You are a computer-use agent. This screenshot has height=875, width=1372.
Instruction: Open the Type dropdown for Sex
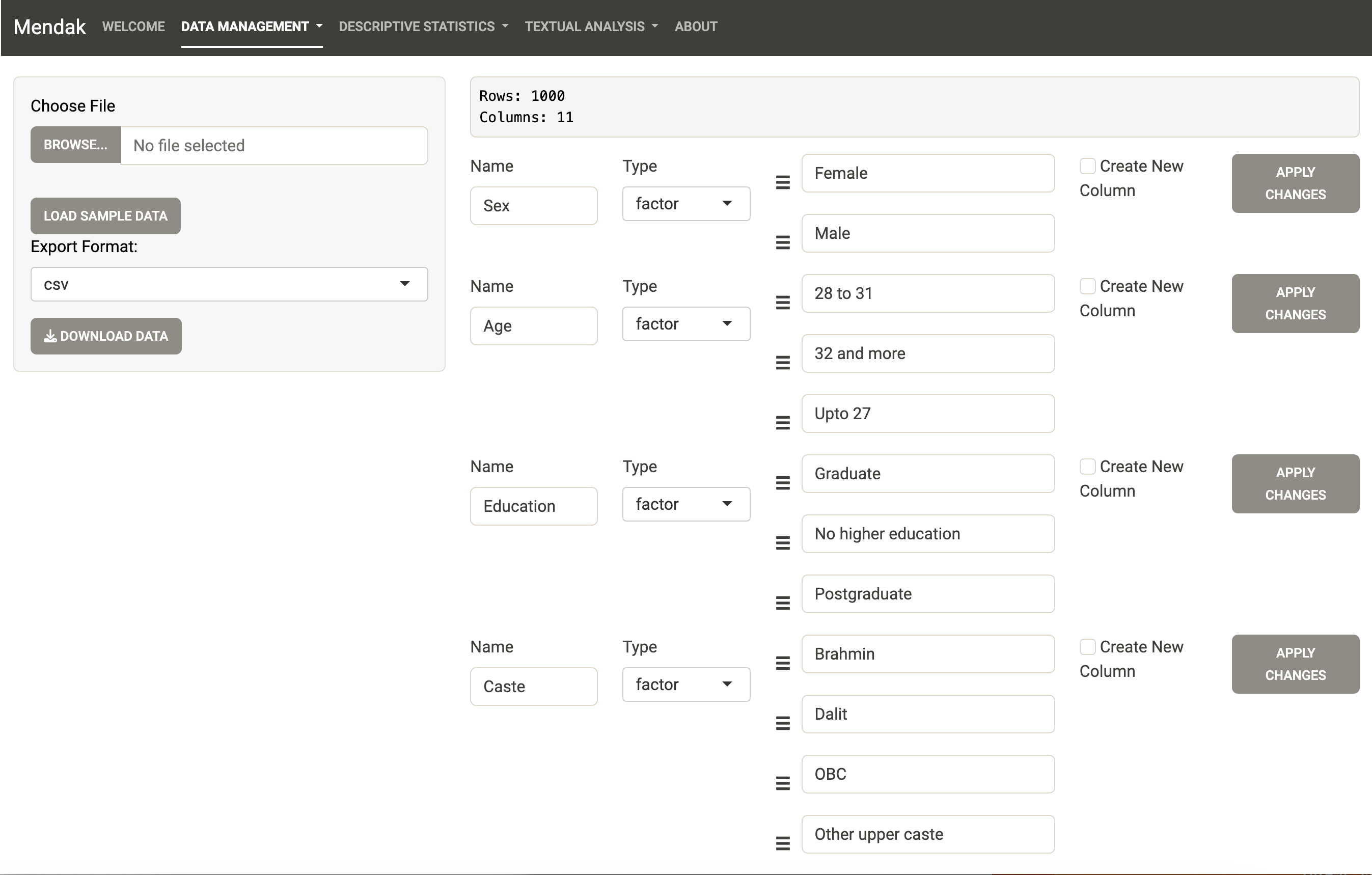[x=686, y=203]
